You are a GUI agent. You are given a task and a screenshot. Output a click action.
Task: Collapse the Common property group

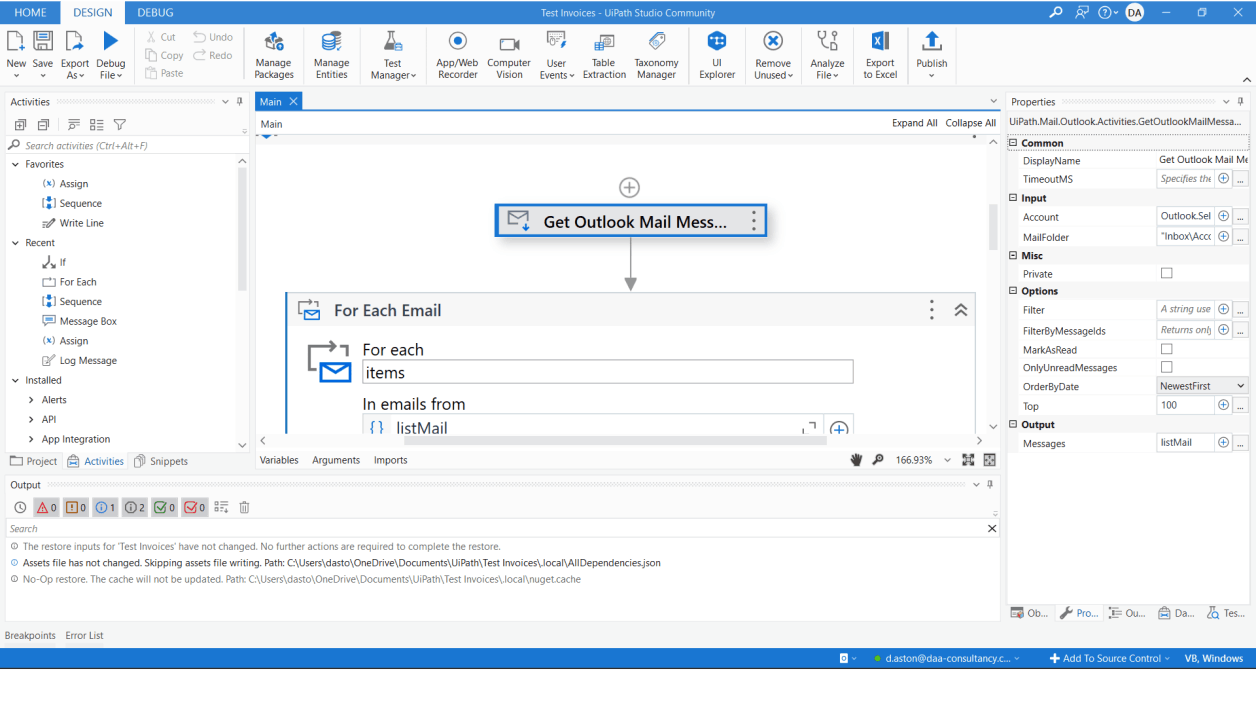pos(1013,143)
